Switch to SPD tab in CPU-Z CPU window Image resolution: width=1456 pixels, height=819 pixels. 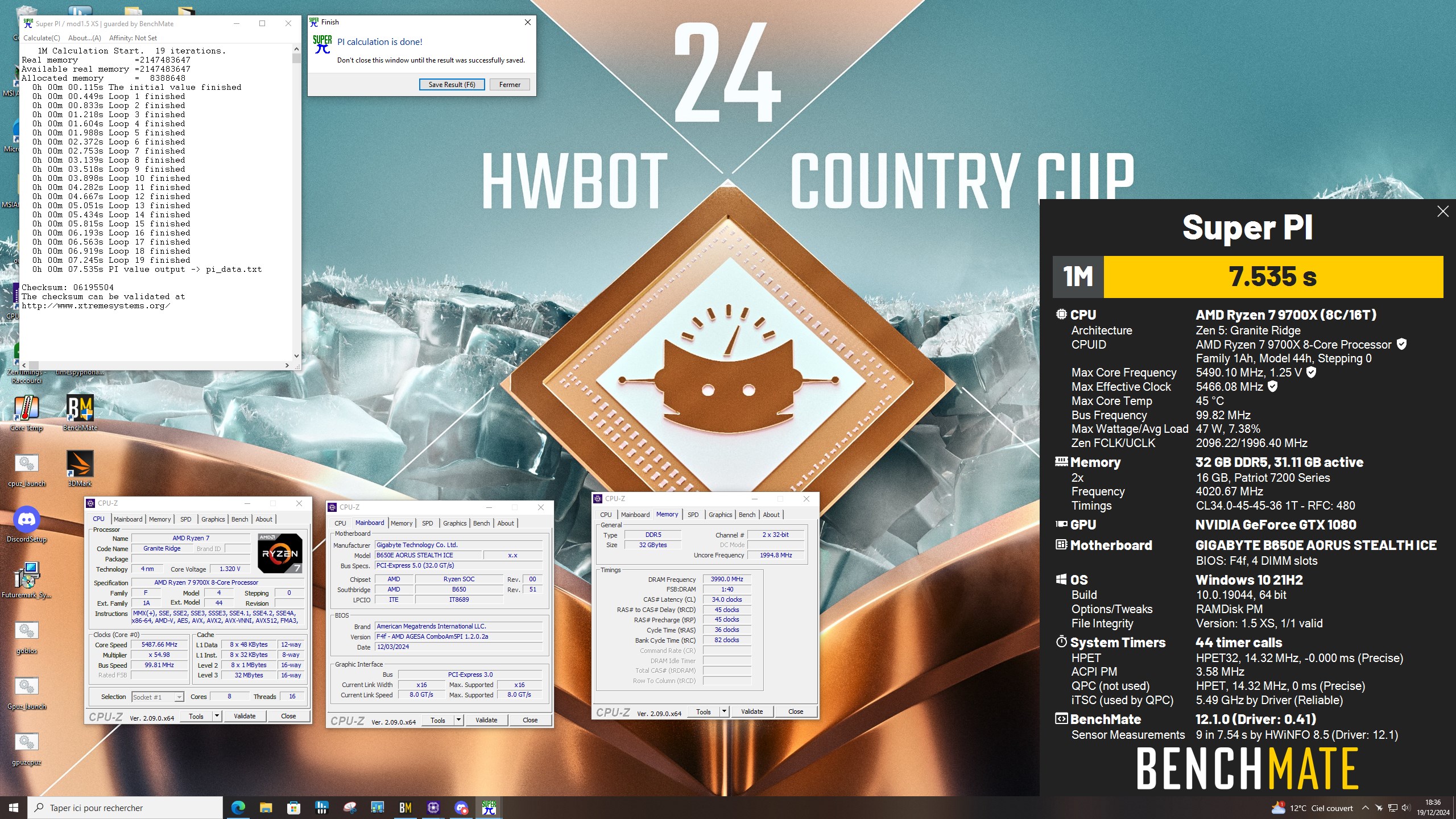[185, 519]
